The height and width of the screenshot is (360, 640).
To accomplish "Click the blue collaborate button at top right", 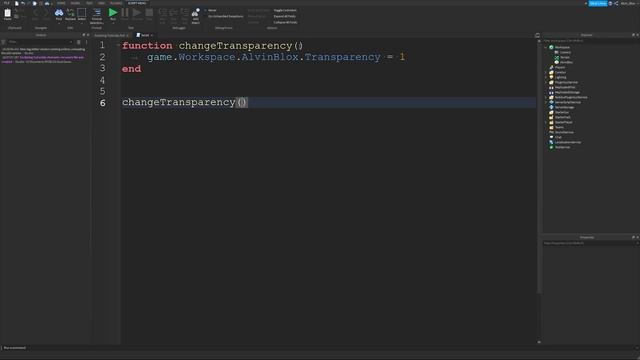I will (598, 3).
